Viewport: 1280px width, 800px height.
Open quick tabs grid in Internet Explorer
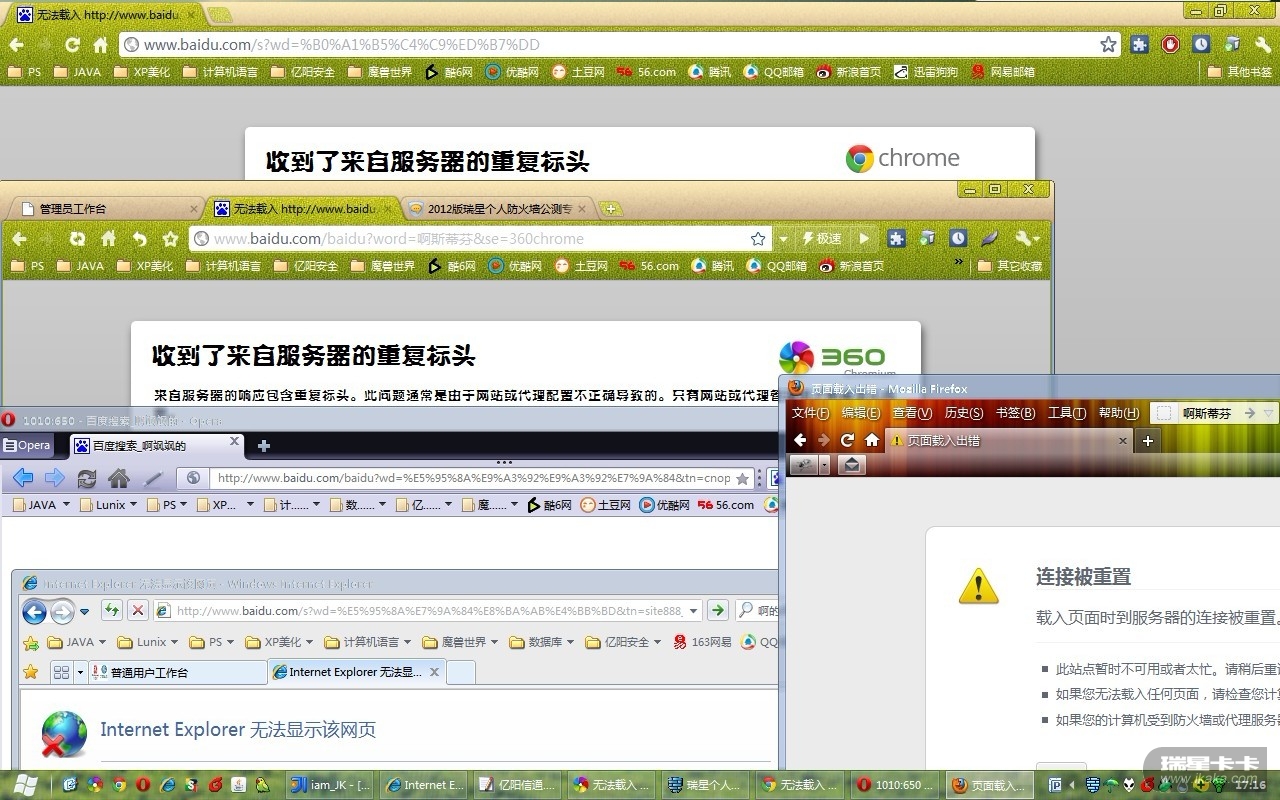point(62,672)
